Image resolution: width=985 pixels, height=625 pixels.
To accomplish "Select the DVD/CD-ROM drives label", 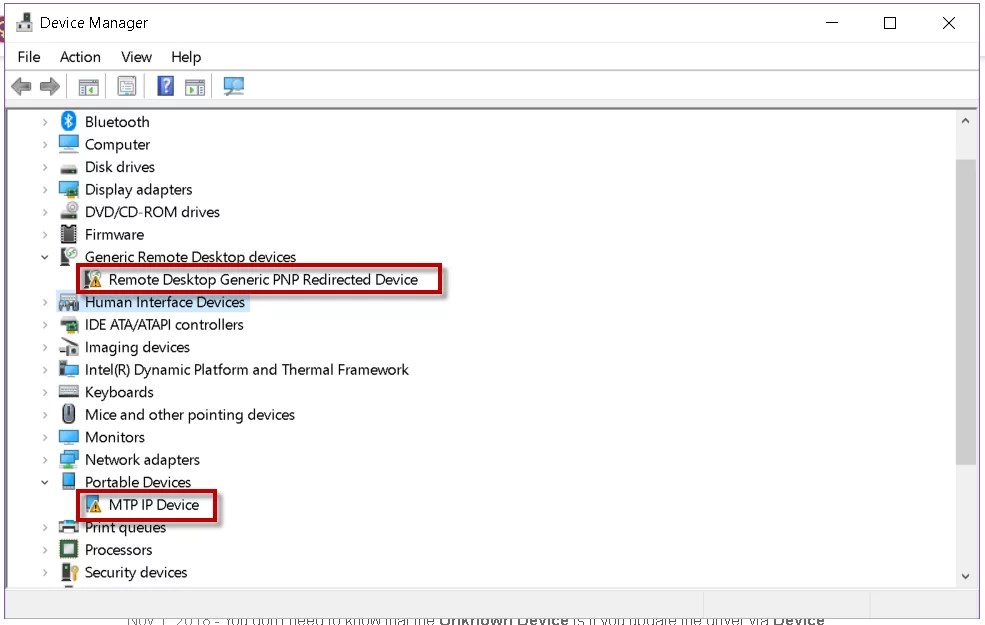I will click(152, 212).
